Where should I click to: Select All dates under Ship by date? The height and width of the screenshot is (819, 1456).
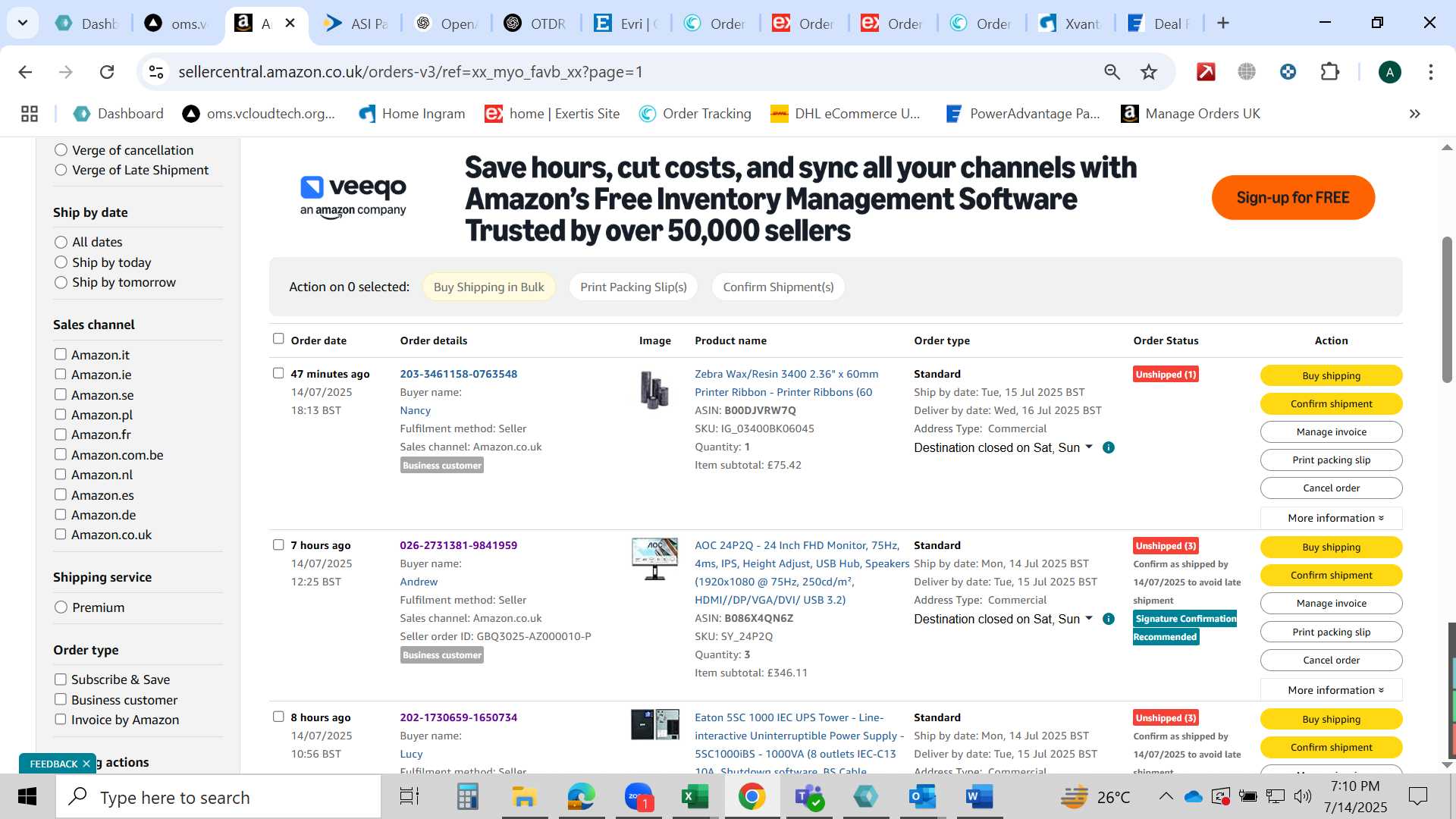coord(61,242)
